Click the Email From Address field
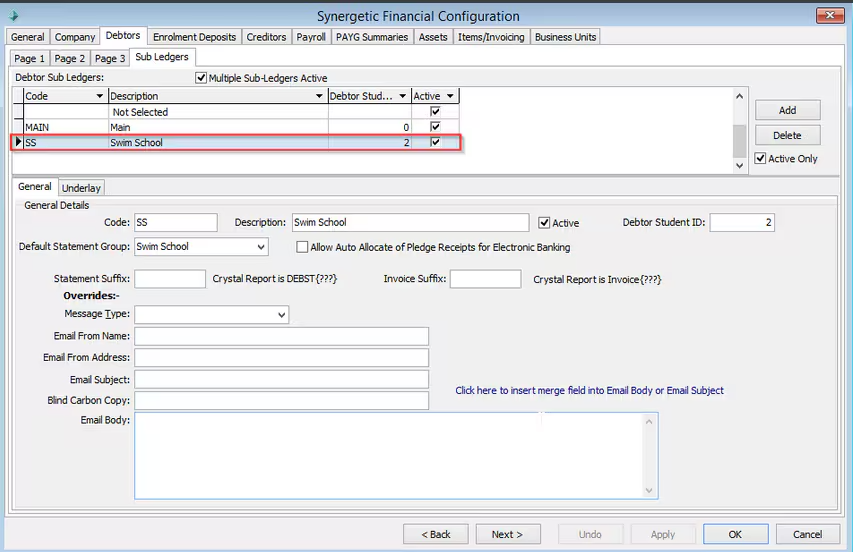 point(281,358)
